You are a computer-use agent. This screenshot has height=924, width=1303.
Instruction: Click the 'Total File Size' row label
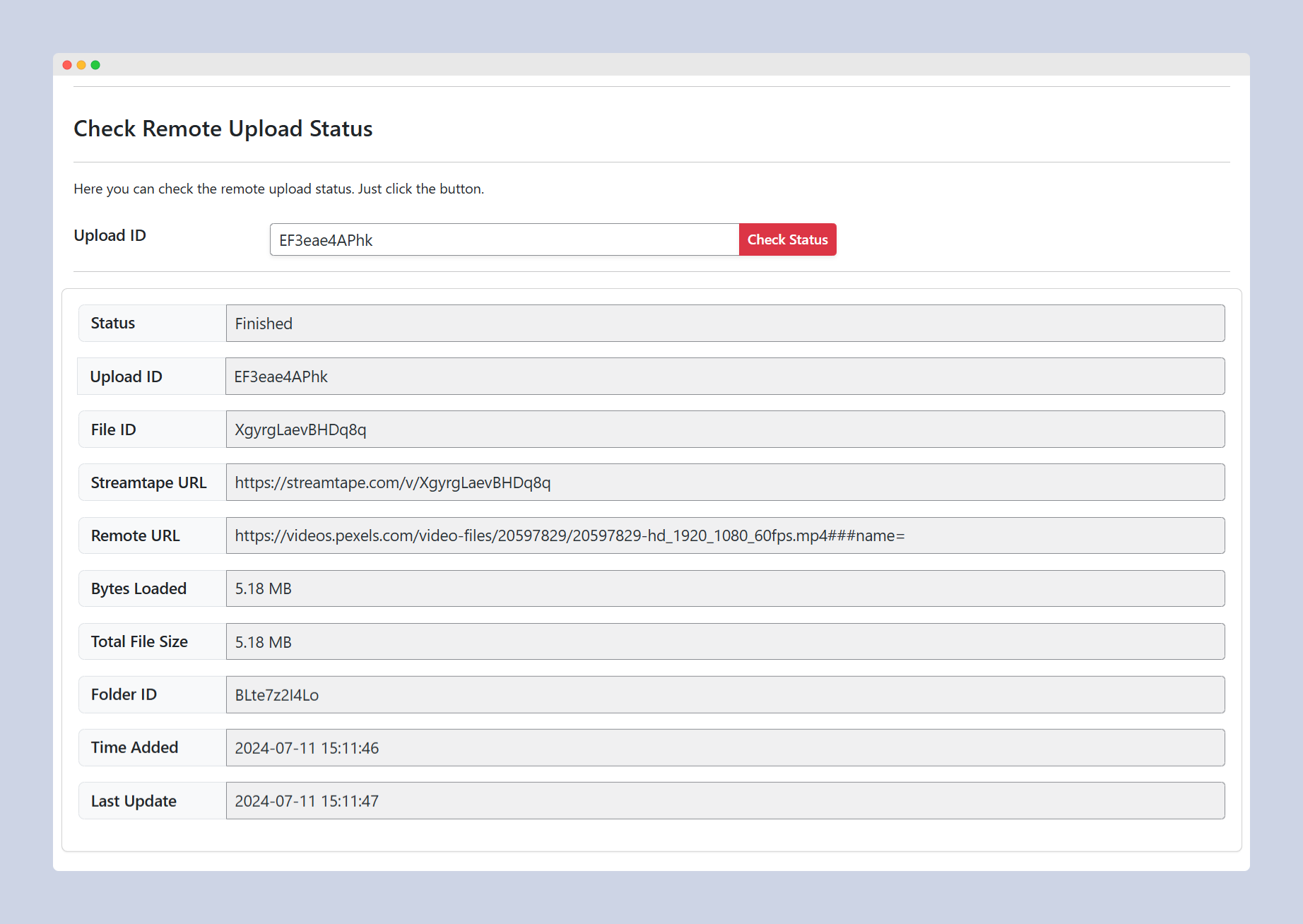click(139, 641)
